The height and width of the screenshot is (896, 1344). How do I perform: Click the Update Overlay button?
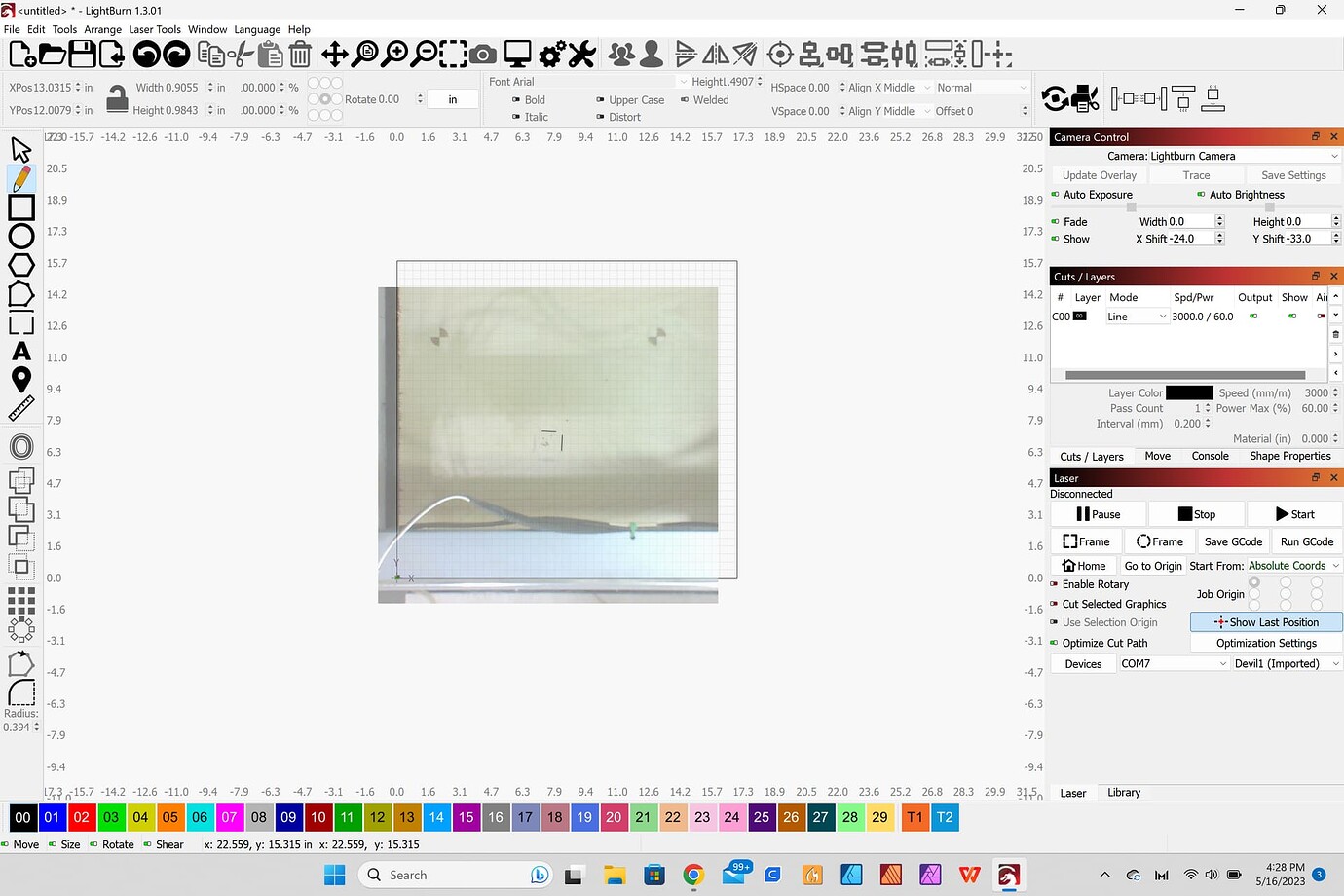pyautogui.click(x=1099, y=175)
